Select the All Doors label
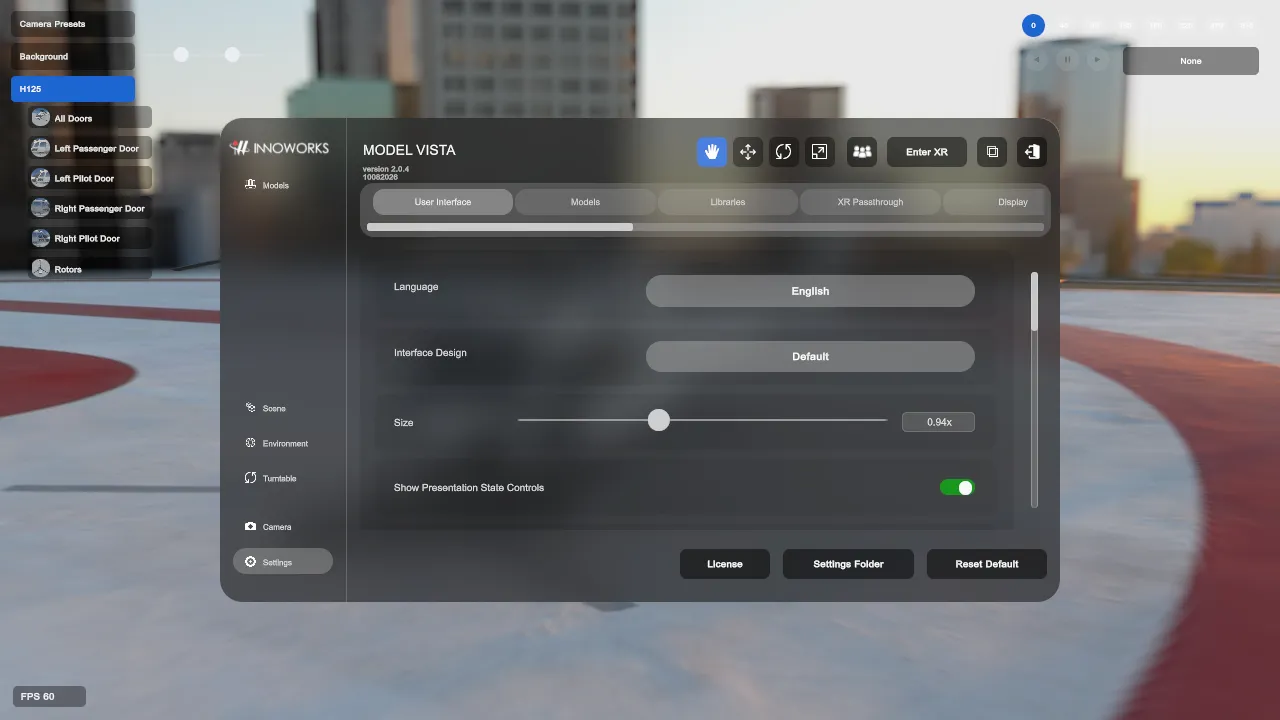The width and height of the screenshot is (1280, 720). [x=73, y=119]
